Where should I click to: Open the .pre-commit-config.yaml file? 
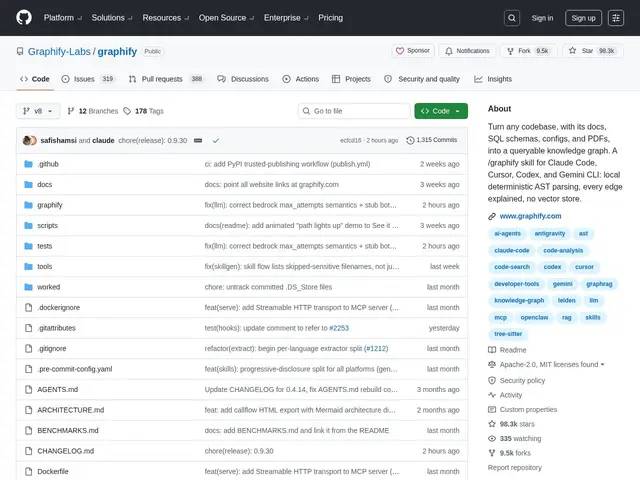pyautogui.click(x=75, y=369)
